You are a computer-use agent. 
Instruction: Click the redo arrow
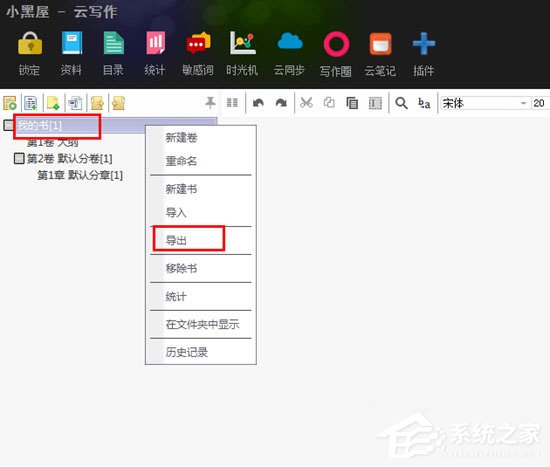281,103
